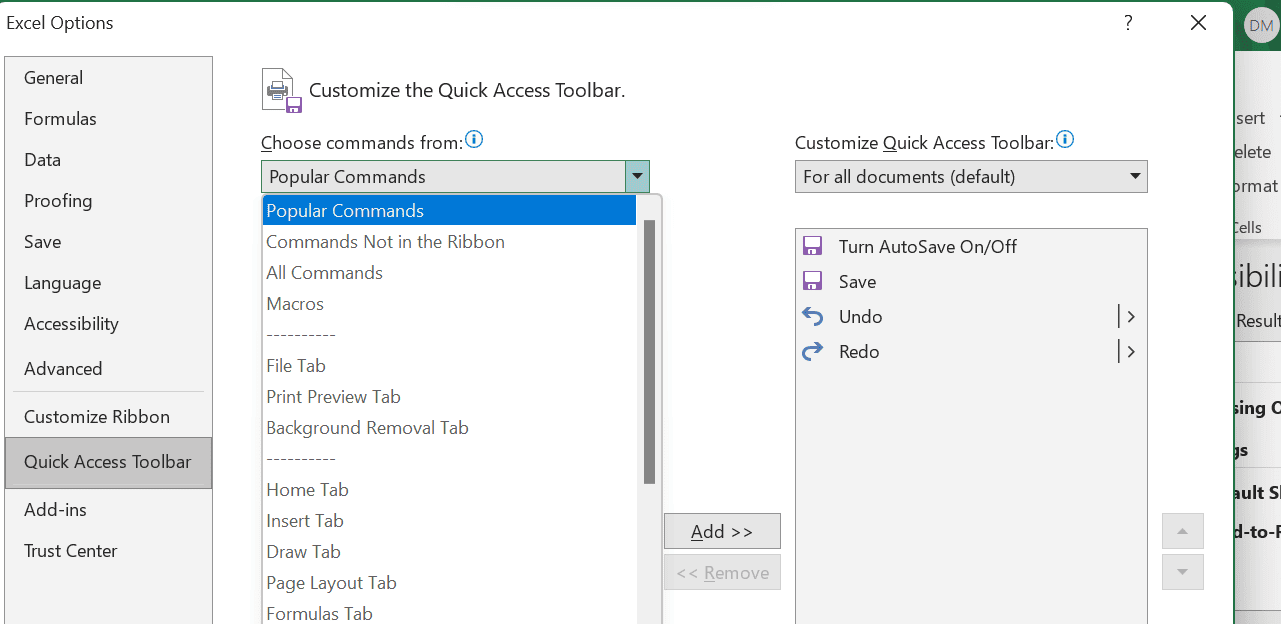Expand the Redo command options arrow
The width and height of the screenshot is (1281, 624).
1130,351
